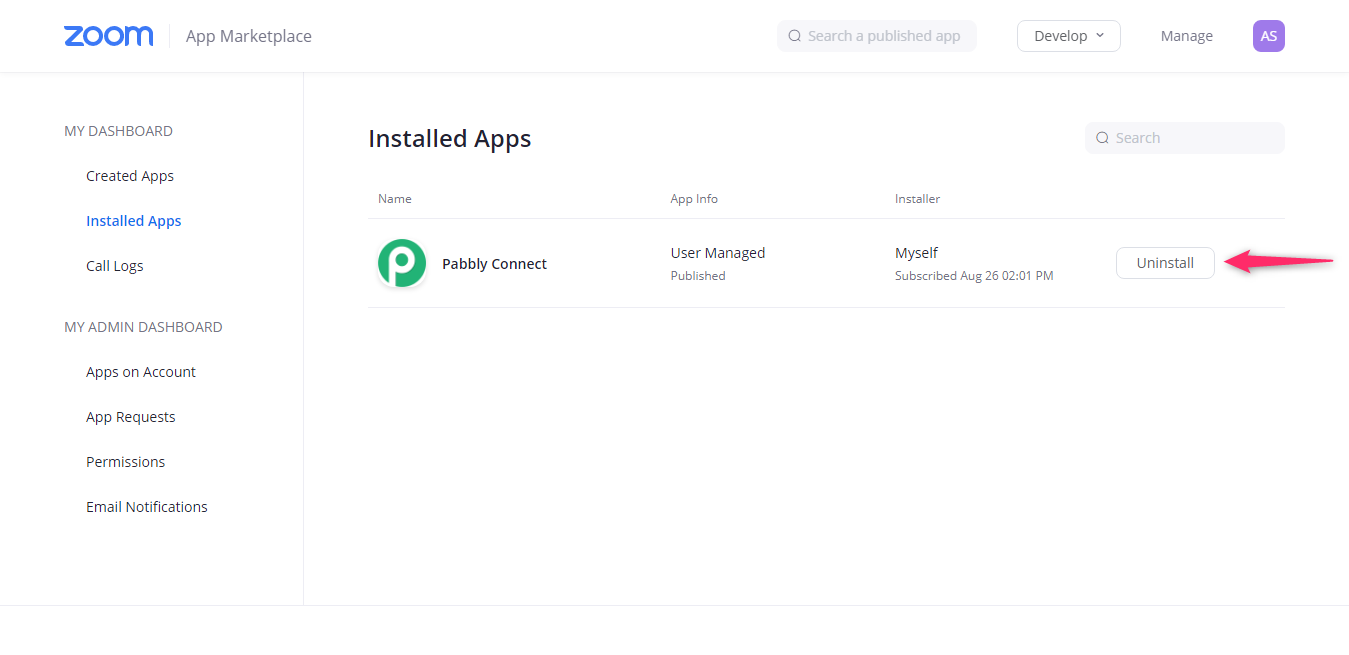Image resolution: width=1349 pixels, height=655 pixels.
Task: Click the Published status text
Action: 698,276
